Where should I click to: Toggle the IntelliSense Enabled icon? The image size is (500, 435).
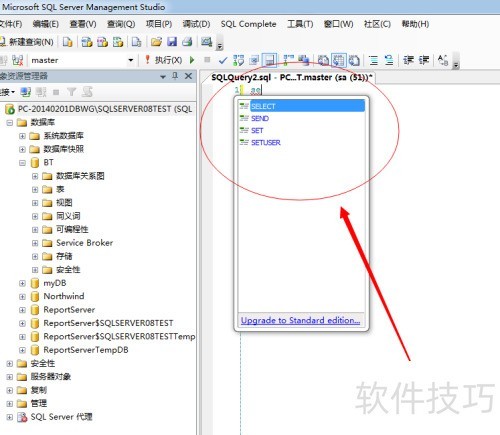269,60
